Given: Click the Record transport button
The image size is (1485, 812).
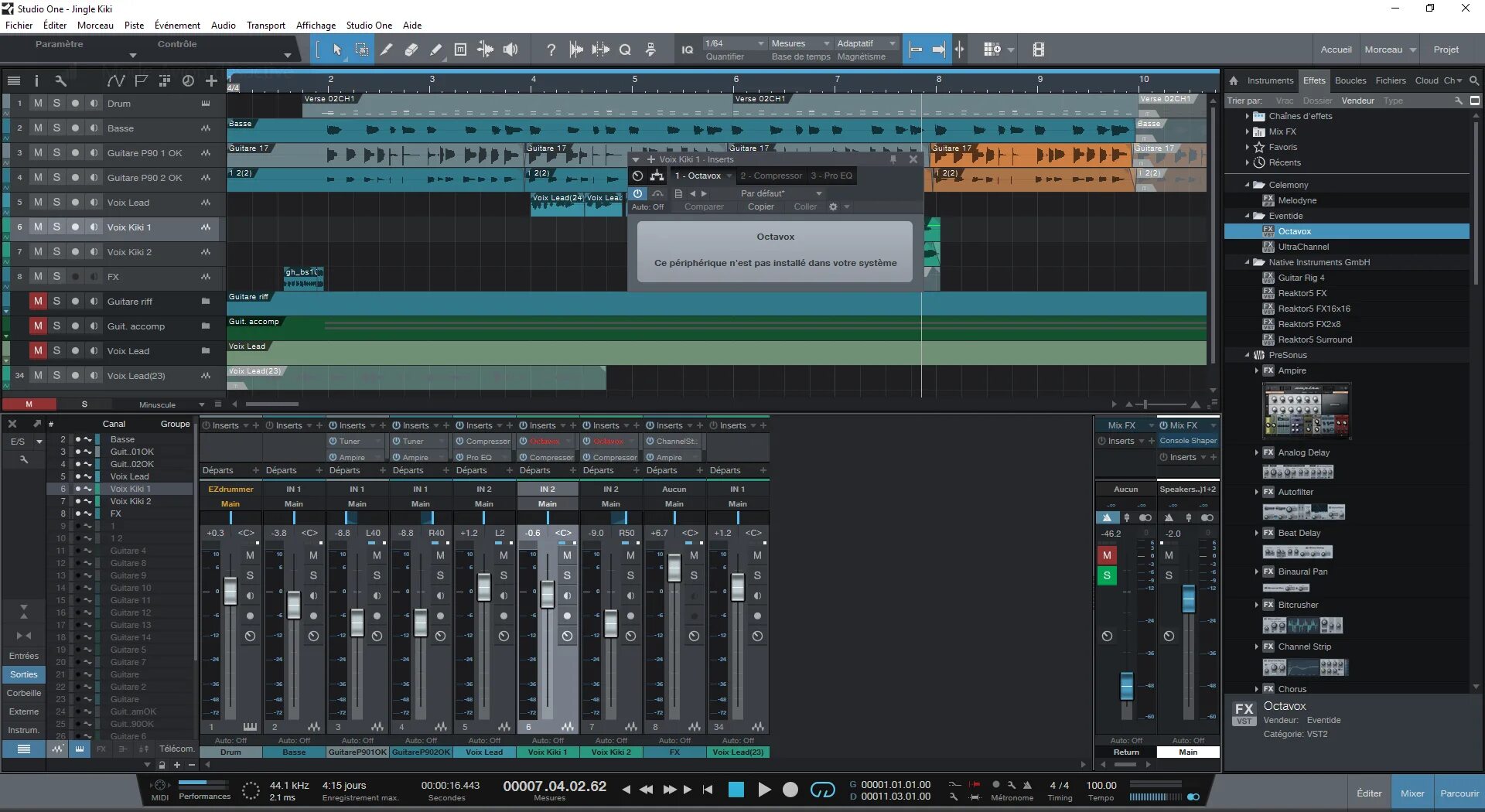Looking at the screenshot, I should 790,790.
